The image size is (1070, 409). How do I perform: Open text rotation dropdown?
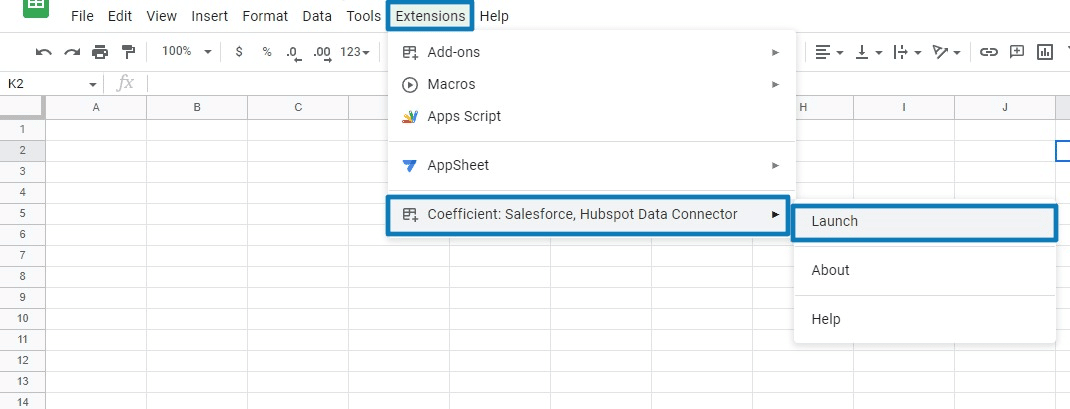coord(946,52)
